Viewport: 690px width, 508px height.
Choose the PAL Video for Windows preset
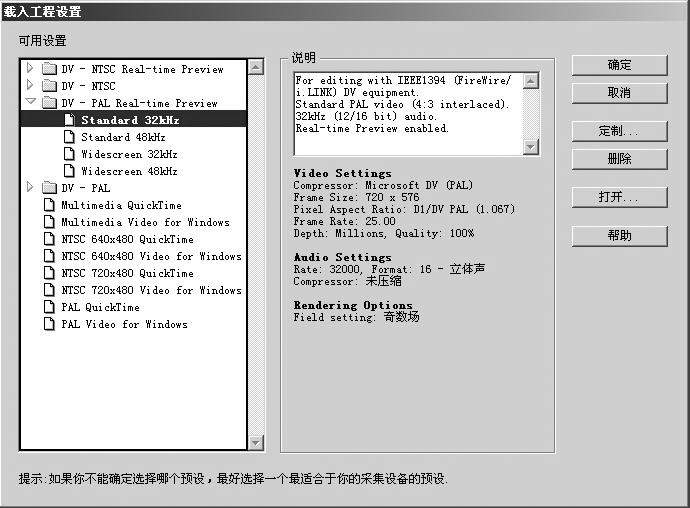(125, 324)
